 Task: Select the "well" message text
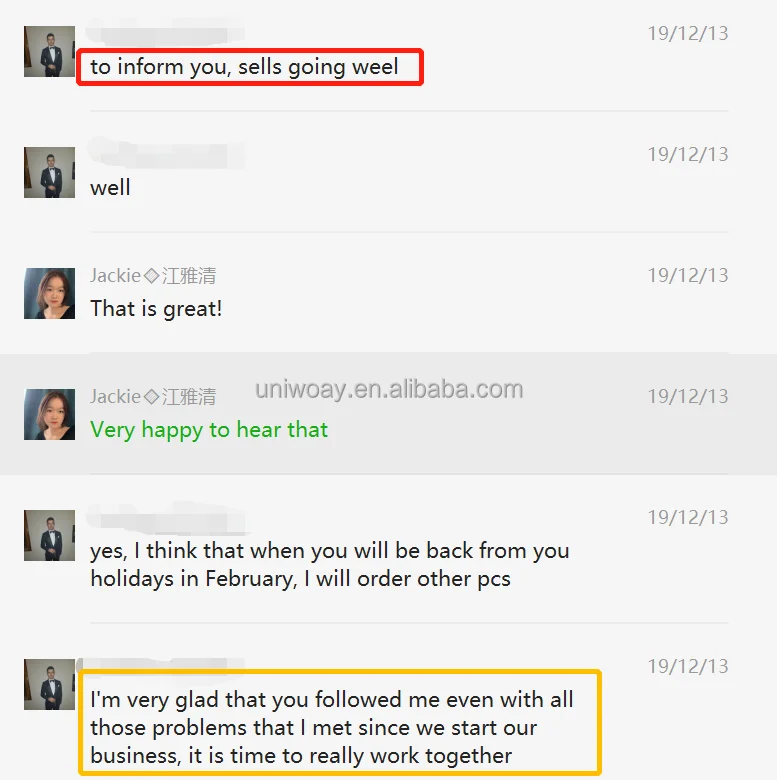[110, 188]
